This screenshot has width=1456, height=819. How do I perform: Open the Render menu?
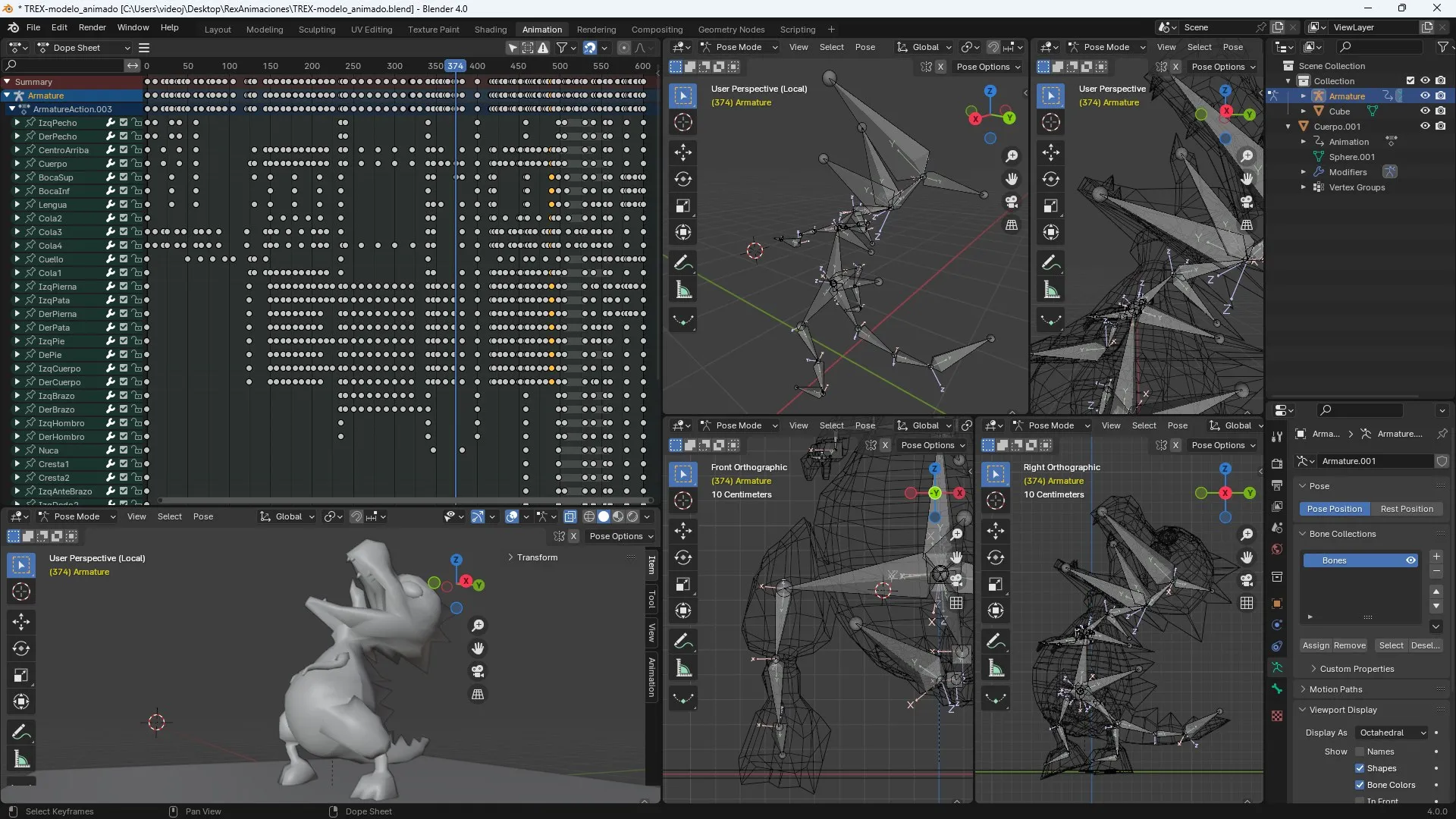93,27
